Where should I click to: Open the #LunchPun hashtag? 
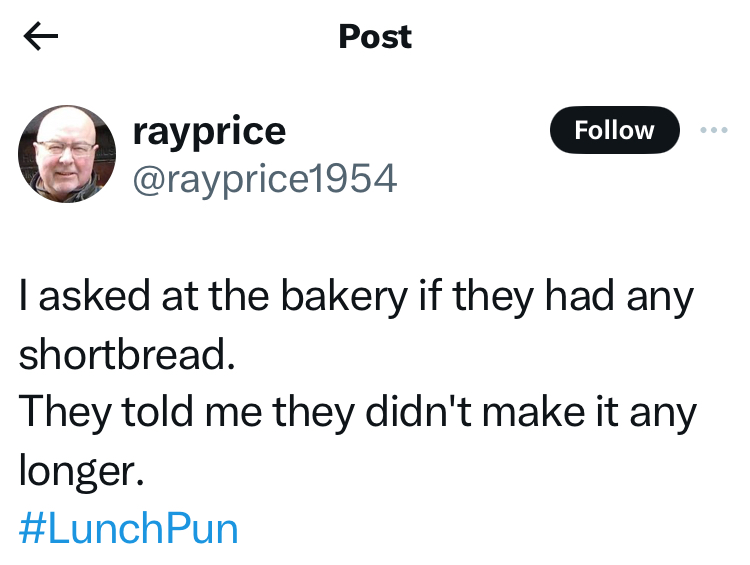[129, 528]
